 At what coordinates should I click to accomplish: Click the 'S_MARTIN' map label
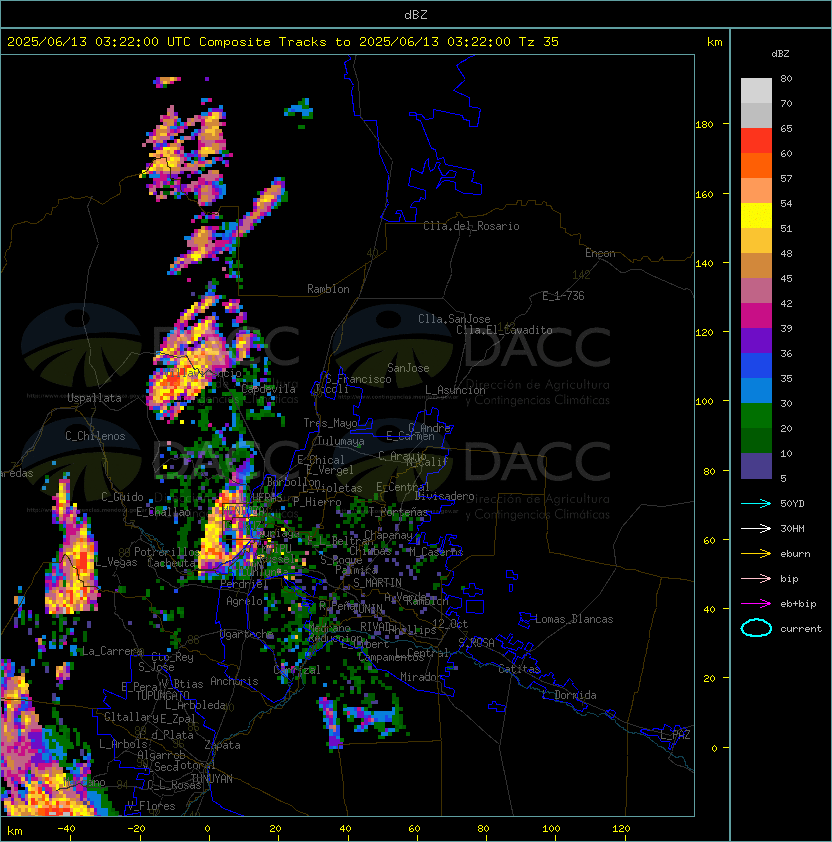pos(377,583)
